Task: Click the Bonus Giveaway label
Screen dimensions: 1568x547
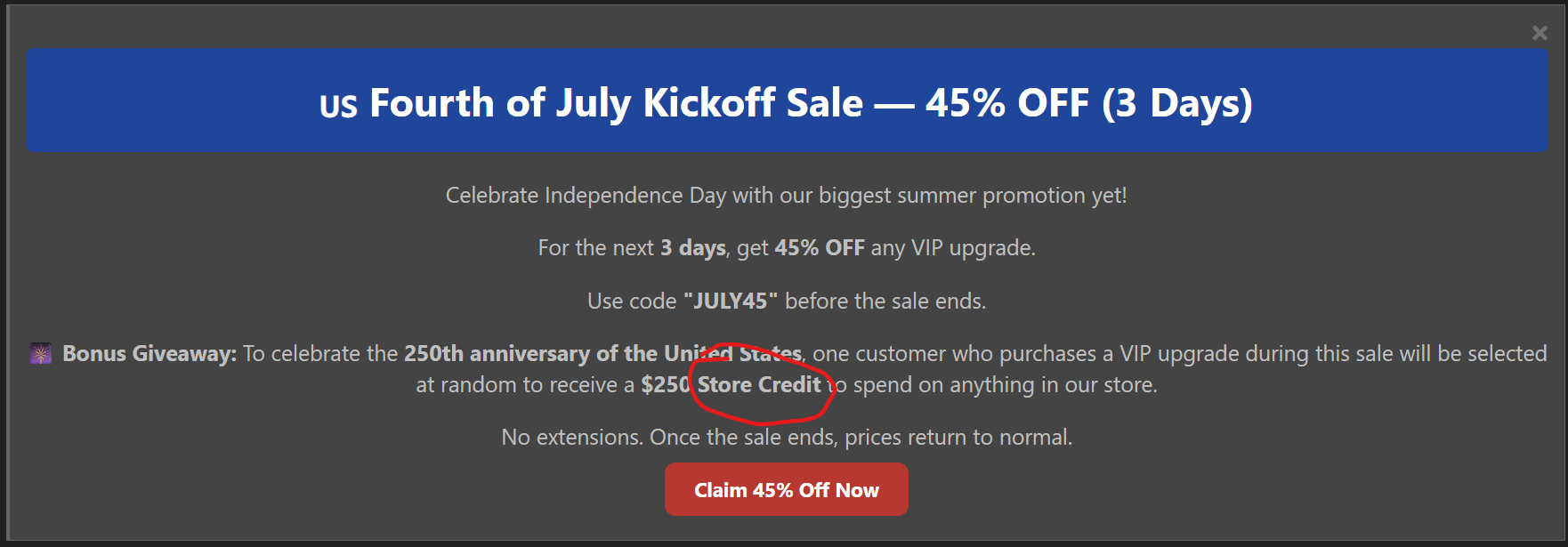Action: point(150,354)
